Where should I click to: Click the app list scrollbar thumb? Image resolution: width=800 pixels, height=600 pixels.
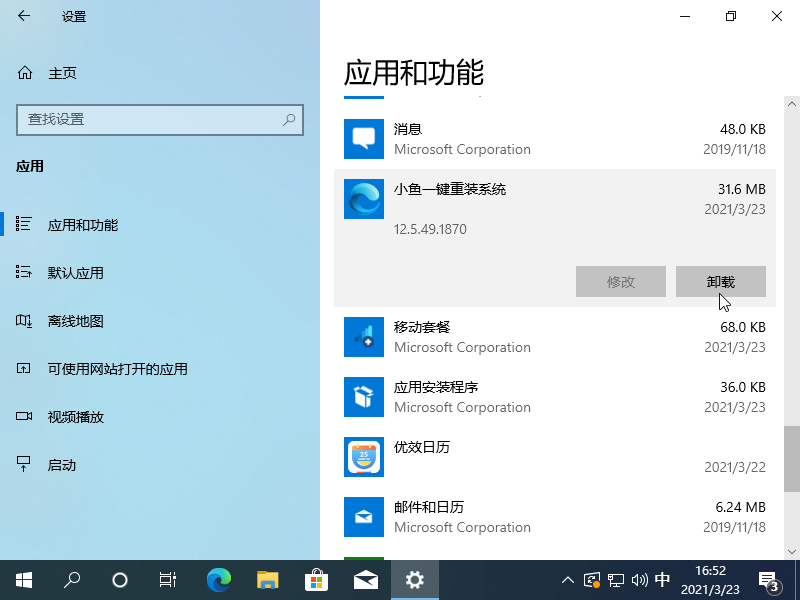pos(791,459)
